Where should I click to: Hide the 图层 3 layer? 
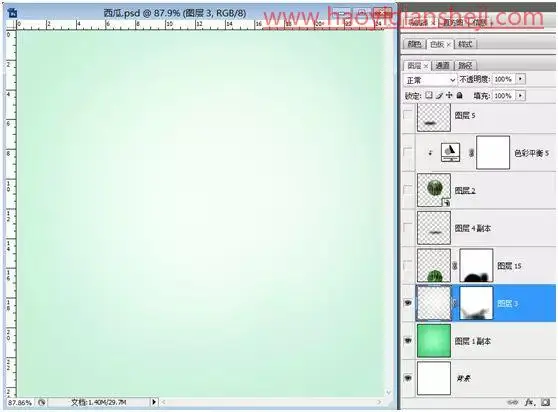point(408,303)
